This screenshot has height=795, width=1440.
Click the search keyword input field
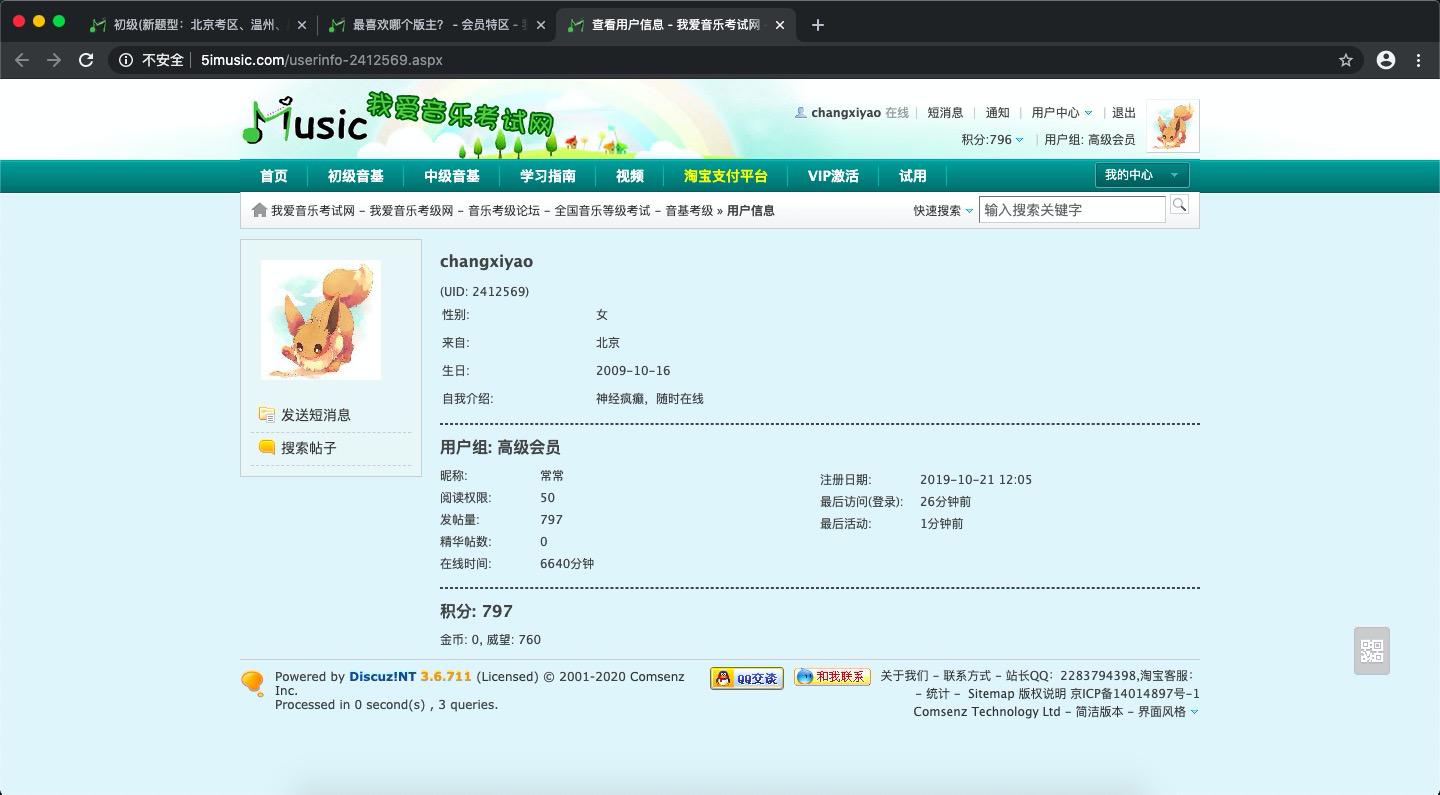(1071, 210)
